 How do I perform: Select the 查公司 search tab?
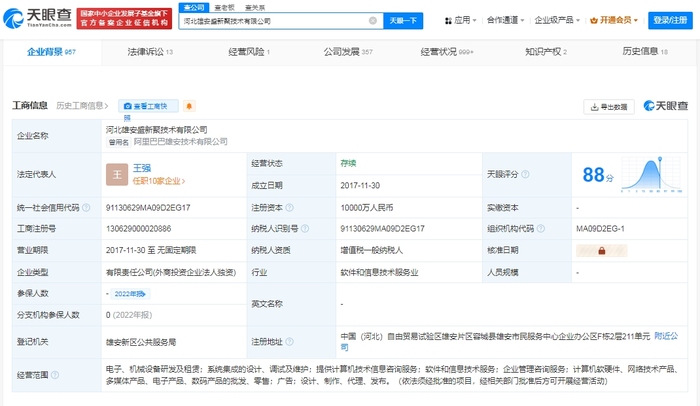(x=194, y=8)
